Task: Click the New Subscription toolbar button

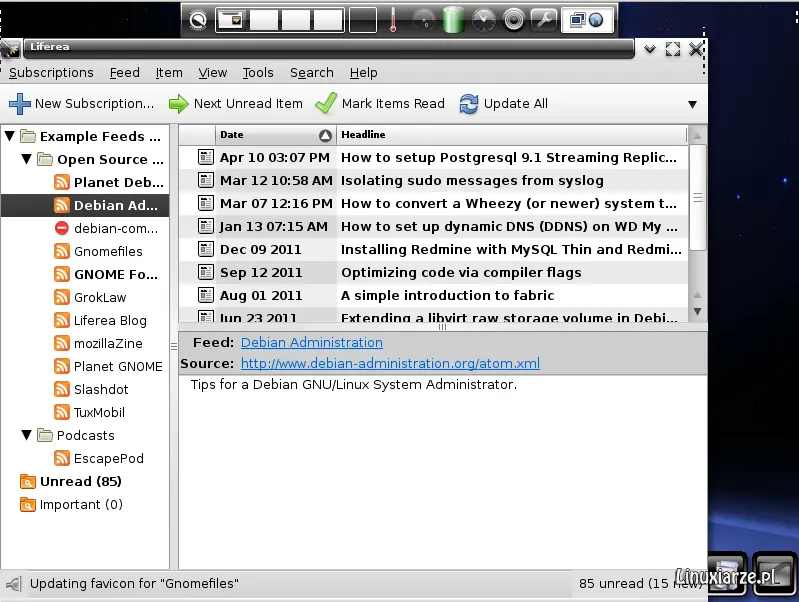Action: click(81, 103)
